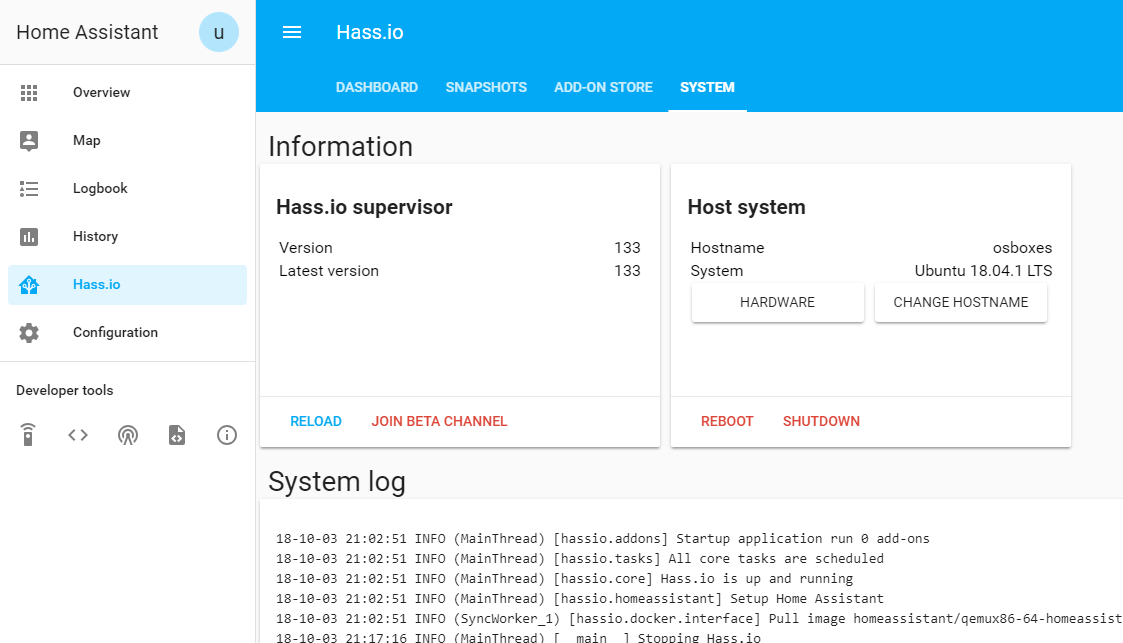Viewport: 1123px width, 643px height.
Task: Switch to the Snapshots tab
Action: [486, 88]
